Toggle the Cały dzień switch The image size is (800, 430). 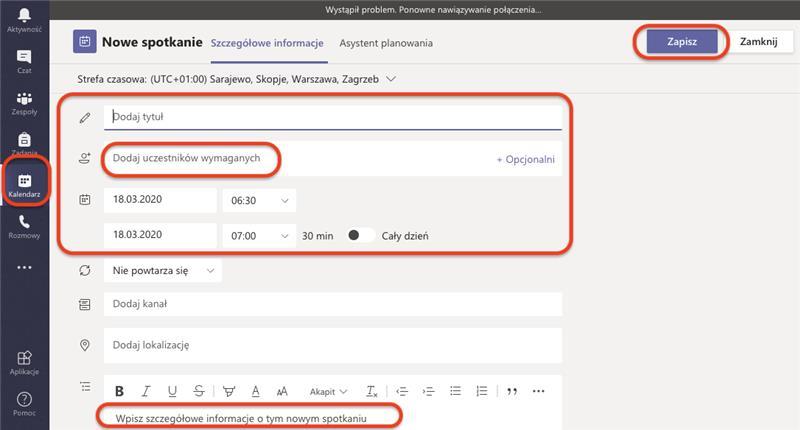[x=360, y=235]
